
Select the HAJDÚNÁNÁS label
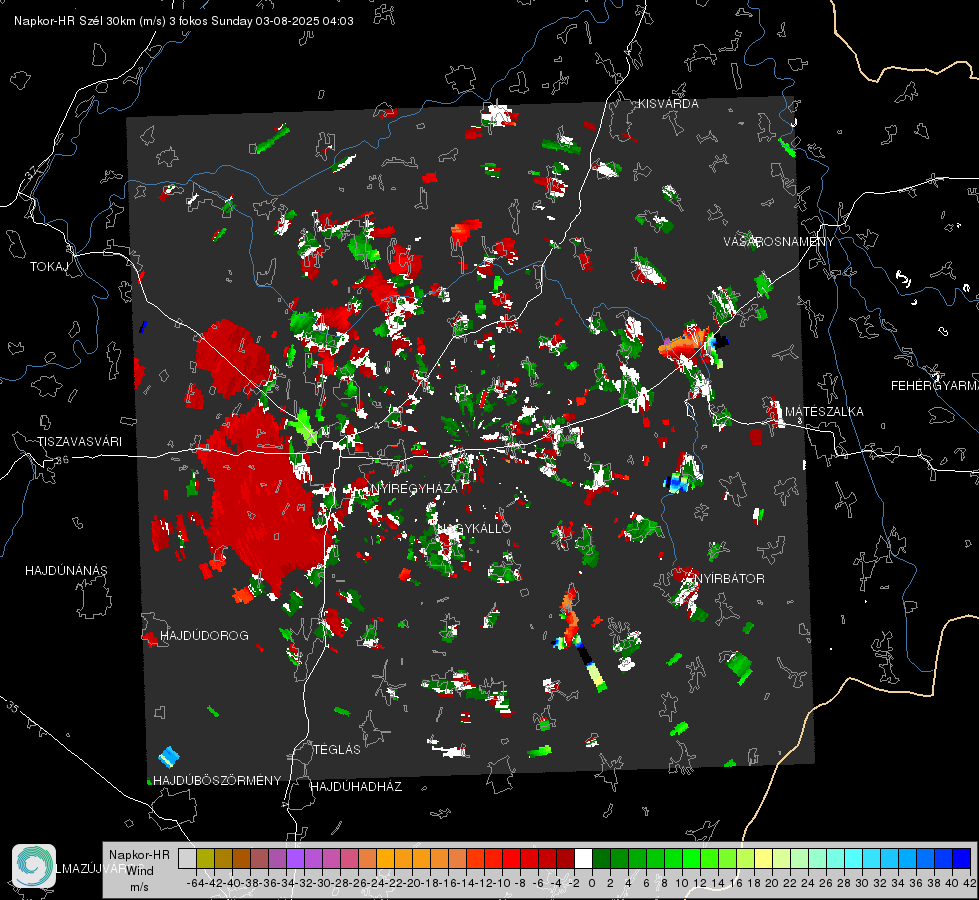pyautogui.click(x=66, y=570)
